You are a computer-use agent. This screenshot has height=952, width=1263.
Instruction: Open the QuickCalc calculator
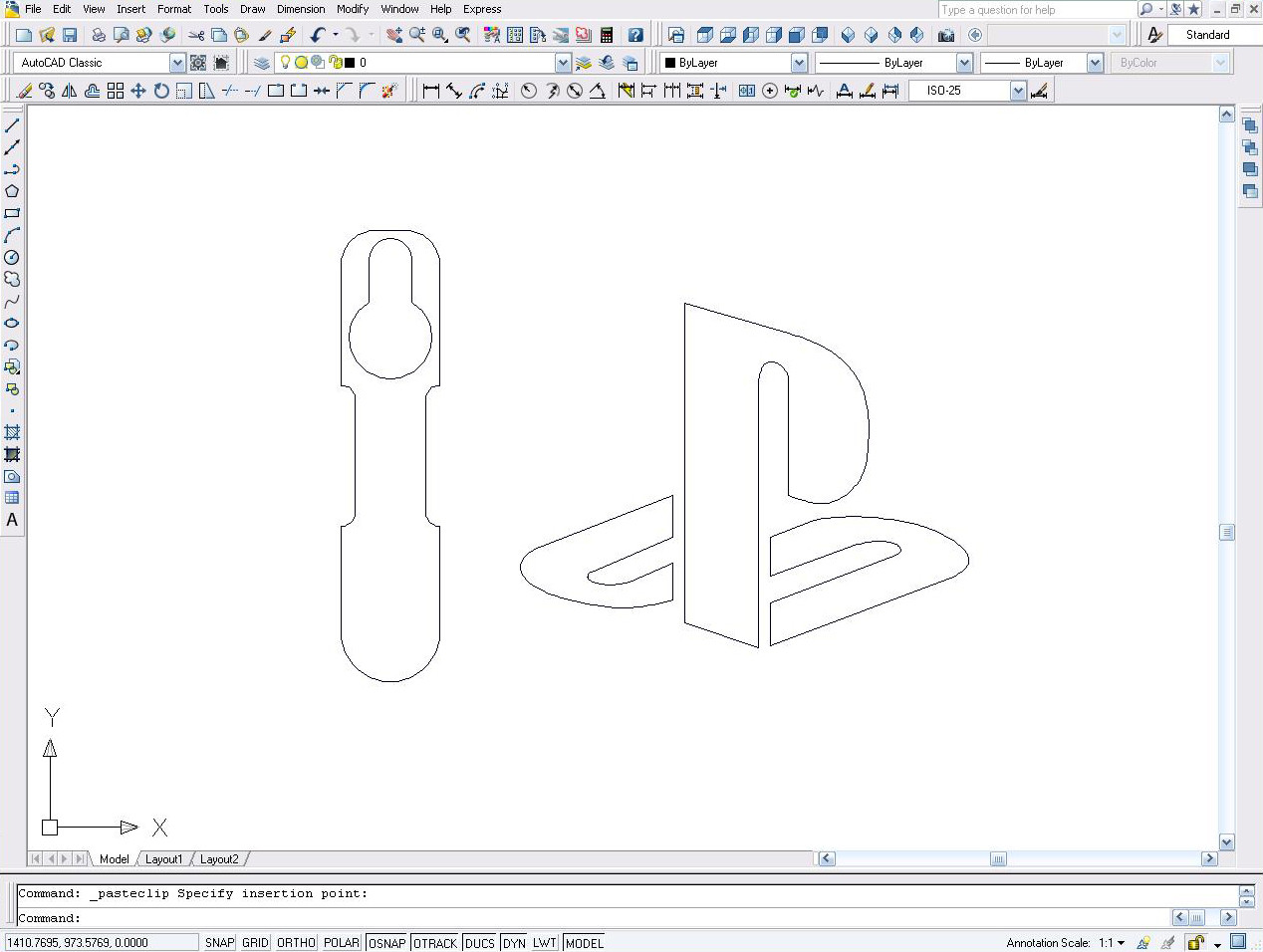click(607, 35)
